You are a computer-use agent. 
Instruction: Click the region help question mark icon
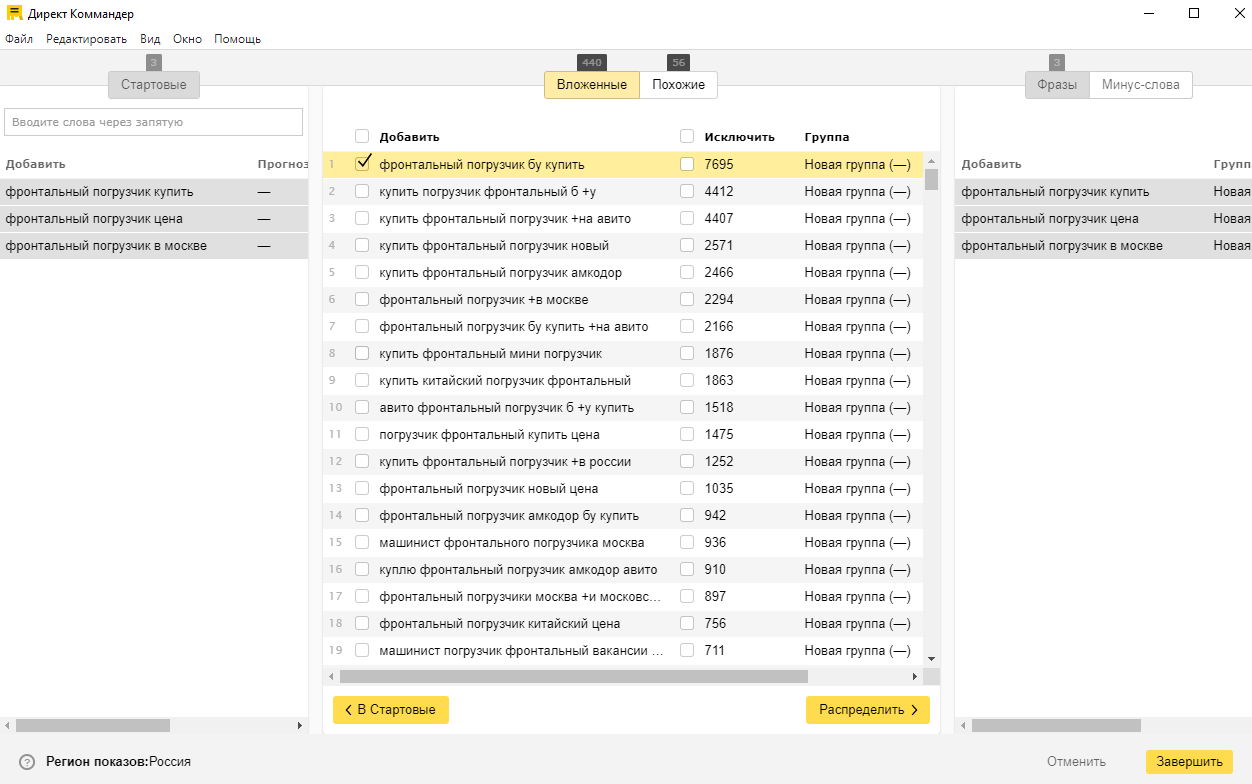(x=27, y=762)
